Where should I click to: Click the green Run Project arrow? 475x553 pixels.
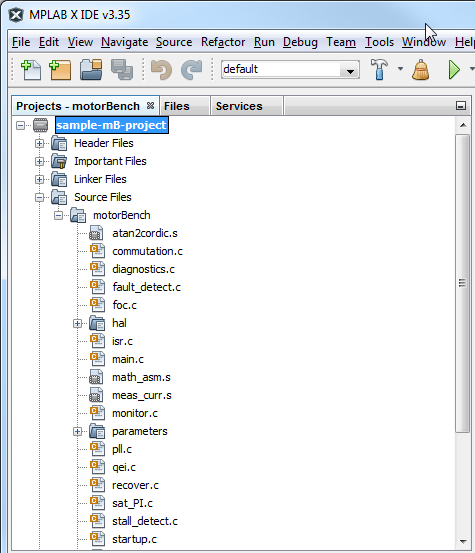tap(454, 69)
